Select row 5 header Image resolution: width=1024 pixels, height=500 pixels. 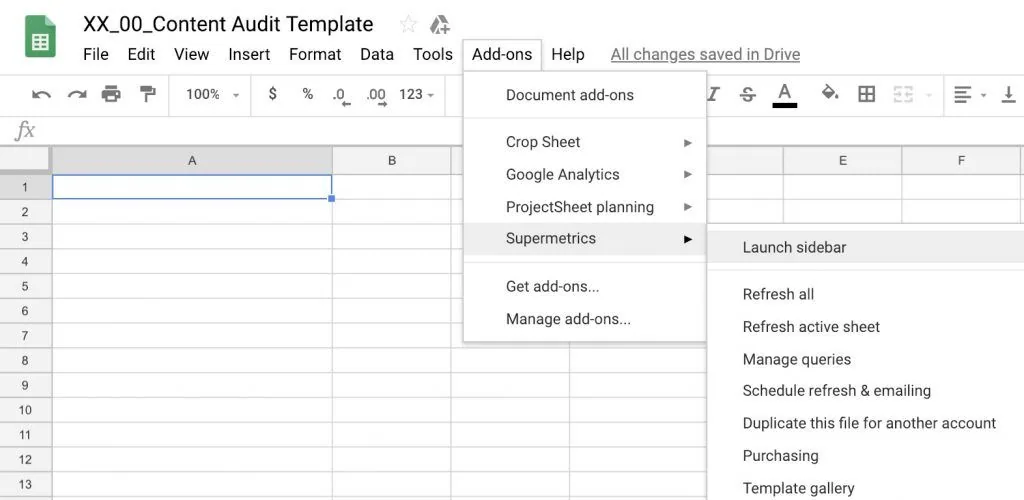[25, 286]
